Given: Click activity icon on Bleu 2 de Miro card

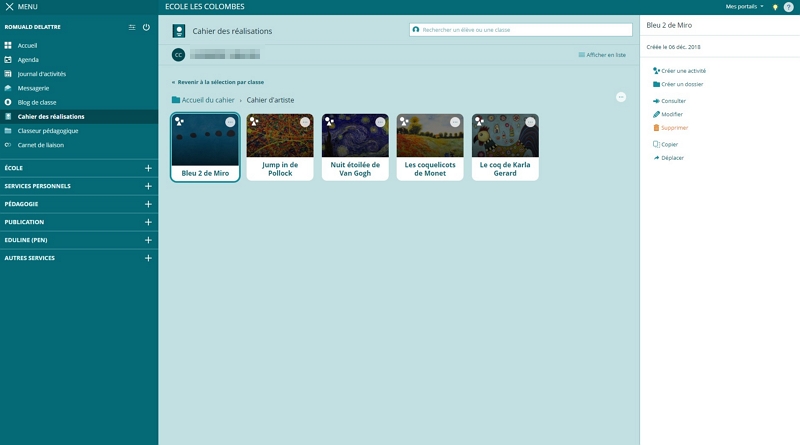Looking at the screenshot, I should [179, 121].
